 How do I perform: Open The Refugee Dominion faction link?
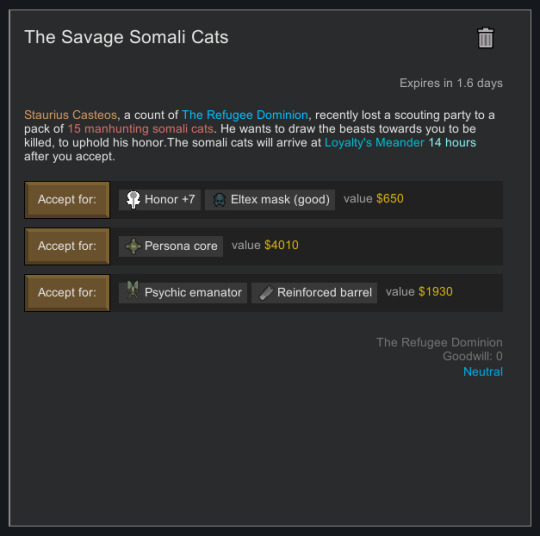coord(245,115)
